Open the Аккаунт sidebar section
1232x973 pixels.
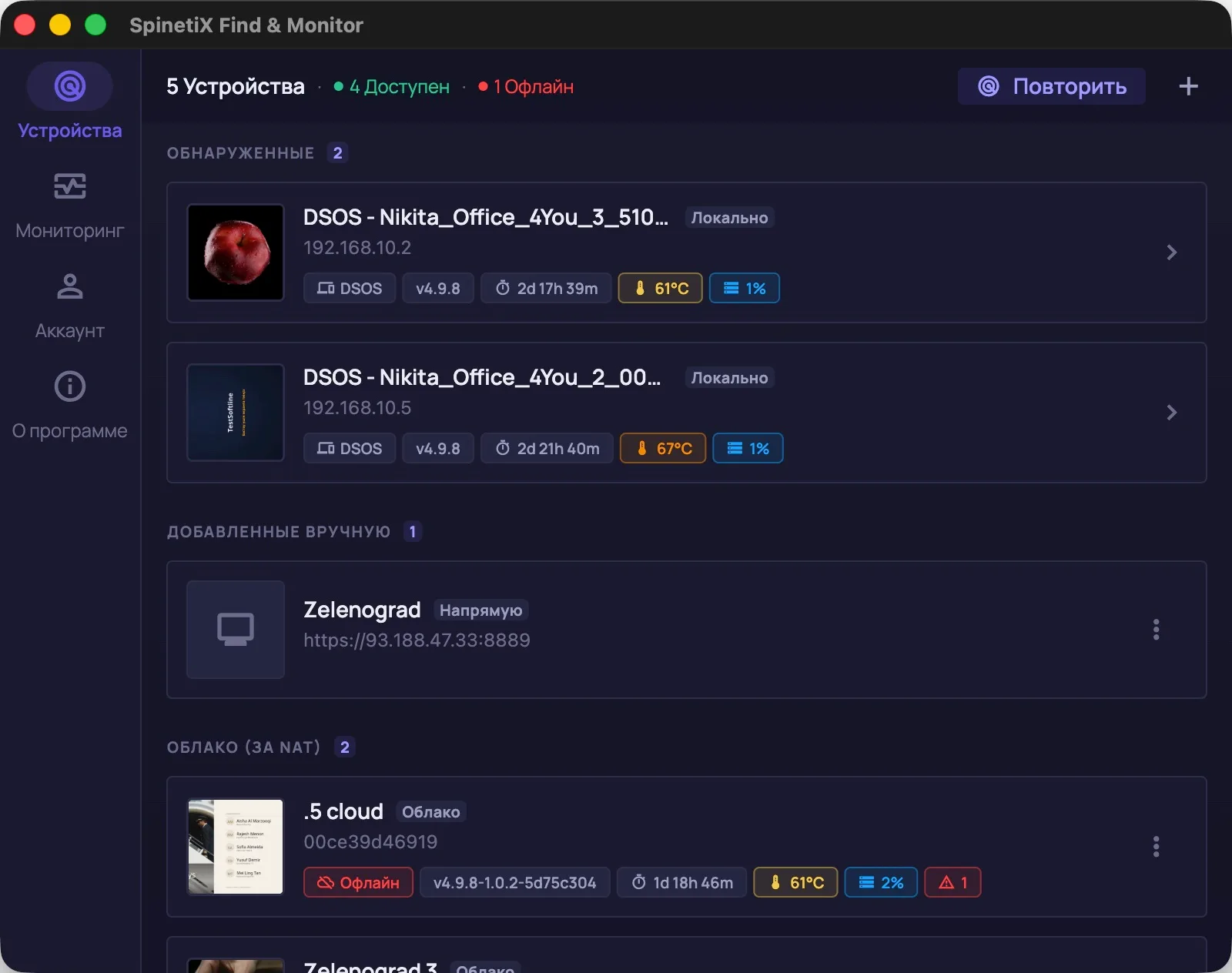click(x=69, y=305)
